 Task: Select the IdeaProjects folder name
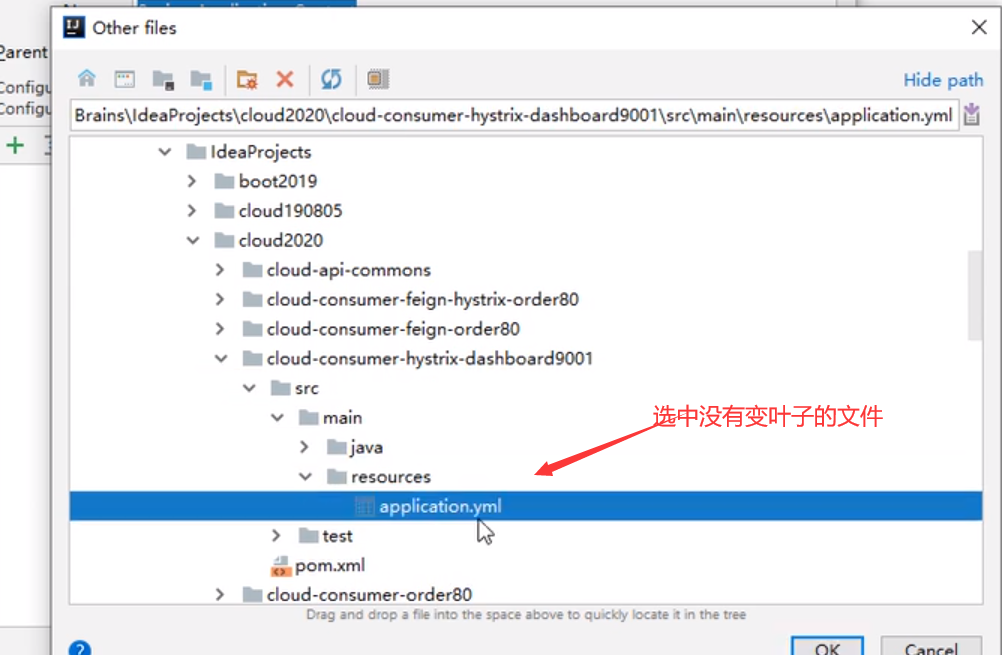pyautogui.click(x=261, y=152)
